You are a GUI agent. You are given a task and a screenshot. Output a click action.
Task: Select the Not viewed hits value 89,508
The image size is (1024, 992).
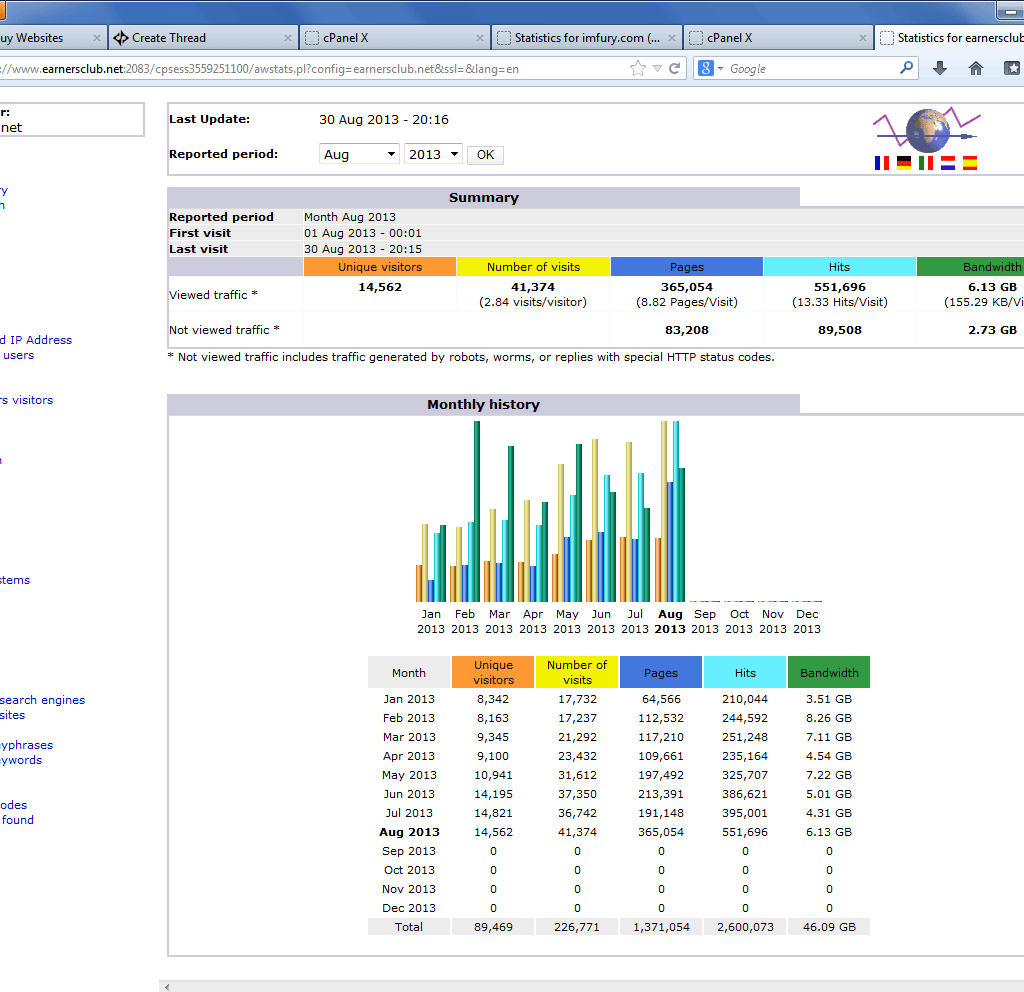[x=840, y=330]
